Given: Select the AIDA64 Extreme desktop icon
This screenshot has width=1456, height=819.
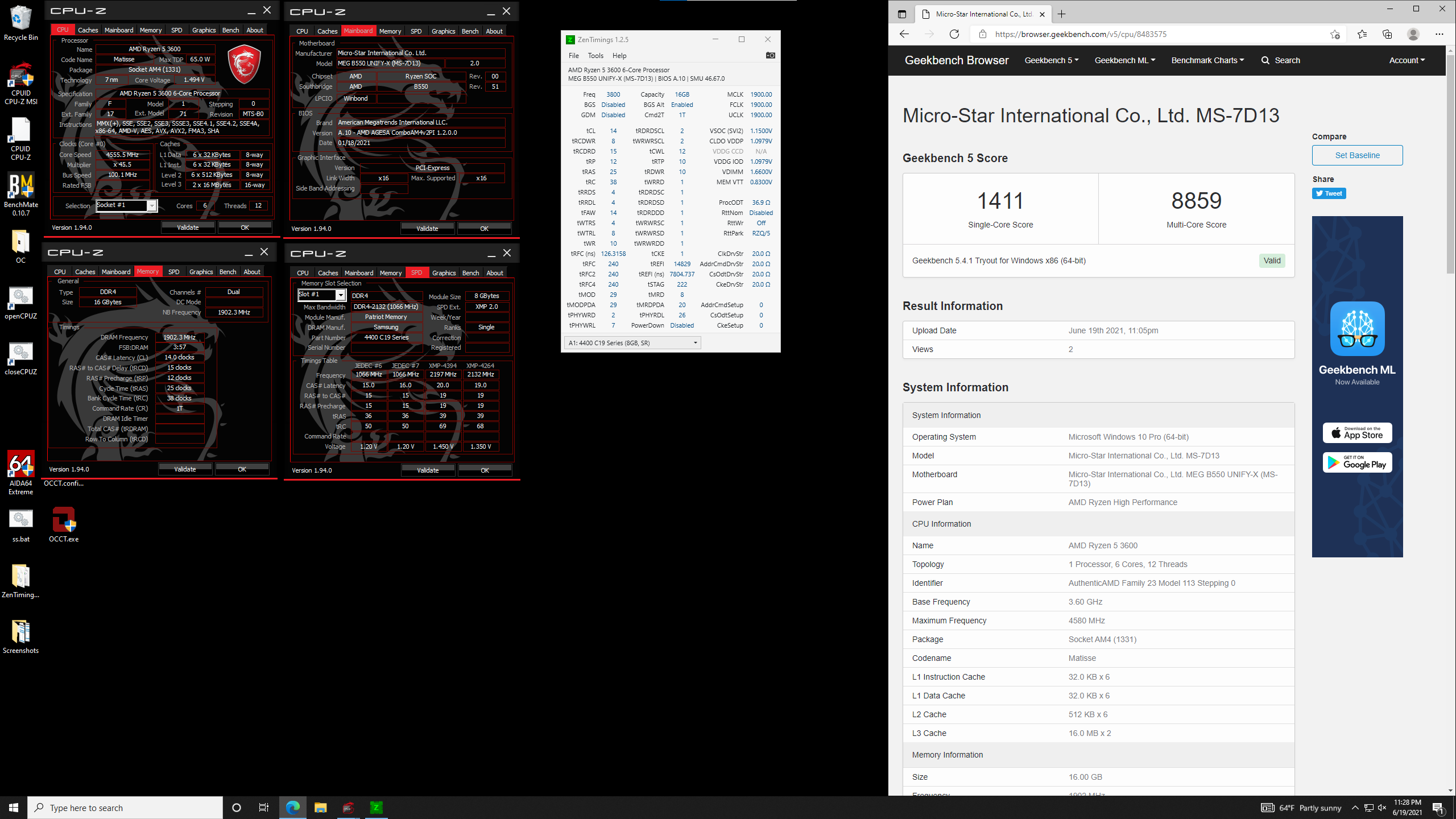Looking at the screenshot, I should [20, 473].
